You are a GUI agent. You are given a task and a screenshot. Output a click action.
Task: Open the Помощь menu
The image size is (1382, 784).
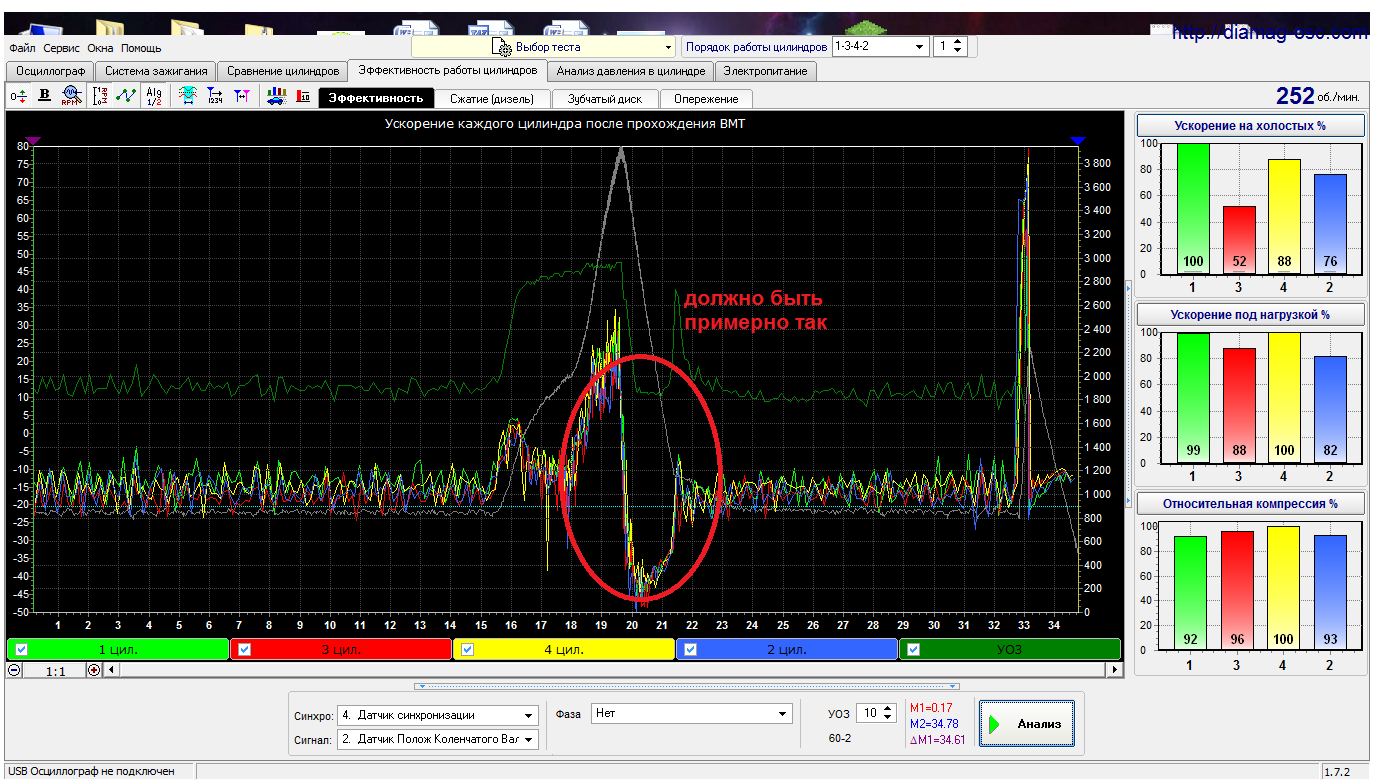[141, 48]
